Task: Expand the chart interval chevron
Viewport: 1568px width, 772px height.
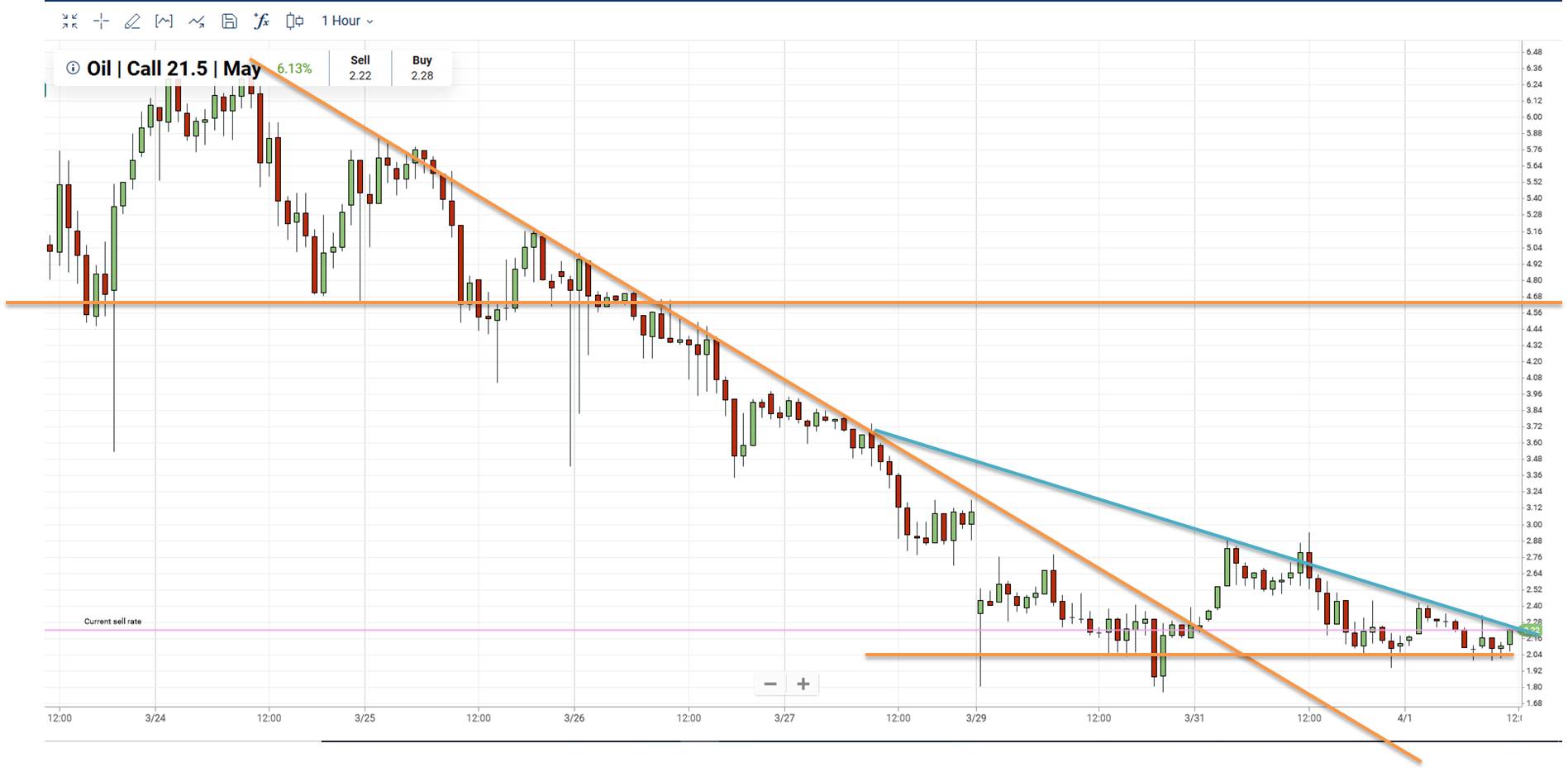Action: tap(369, 22)
